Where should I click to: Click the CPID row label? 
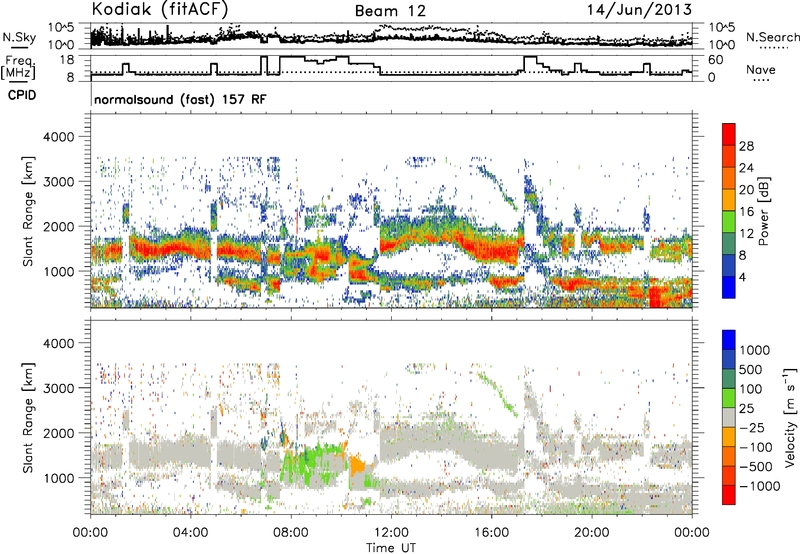(22, 95)
